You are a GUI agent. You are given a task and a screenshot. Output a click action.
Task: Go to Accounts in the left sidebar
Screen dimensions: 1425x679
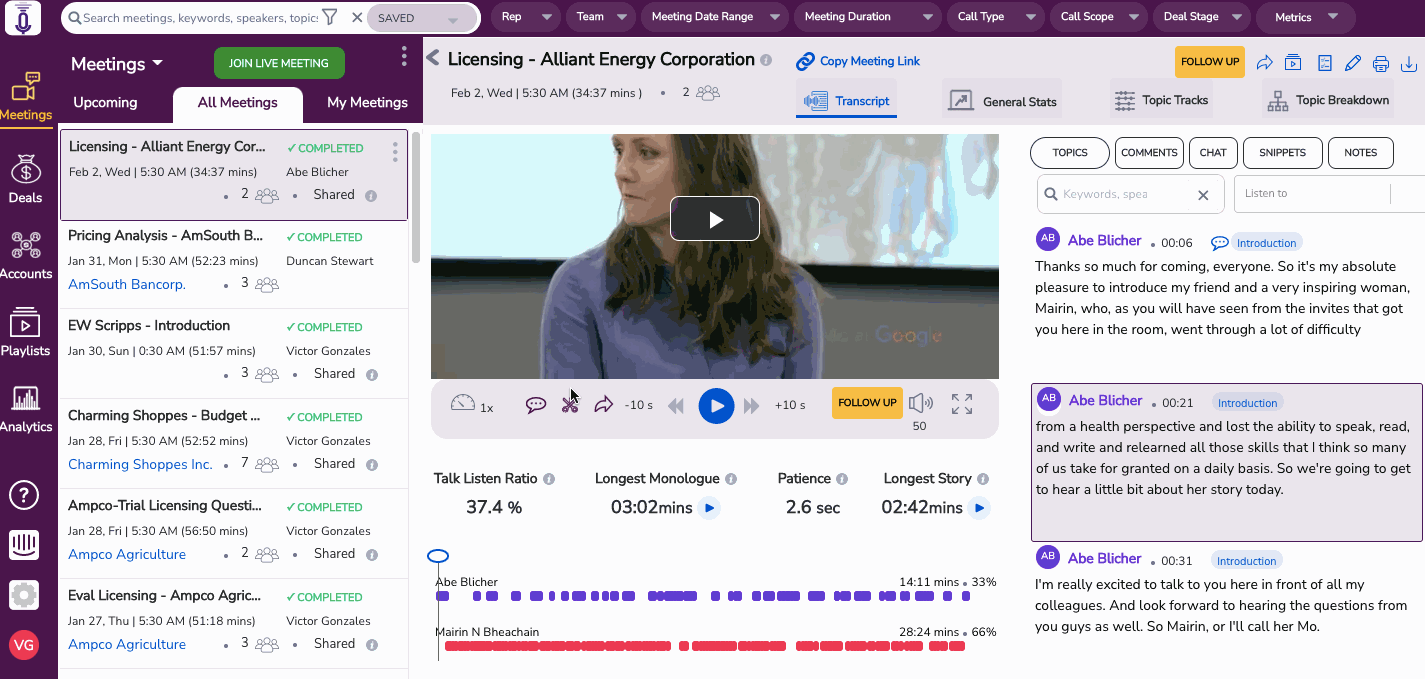[x=25, y=255]
